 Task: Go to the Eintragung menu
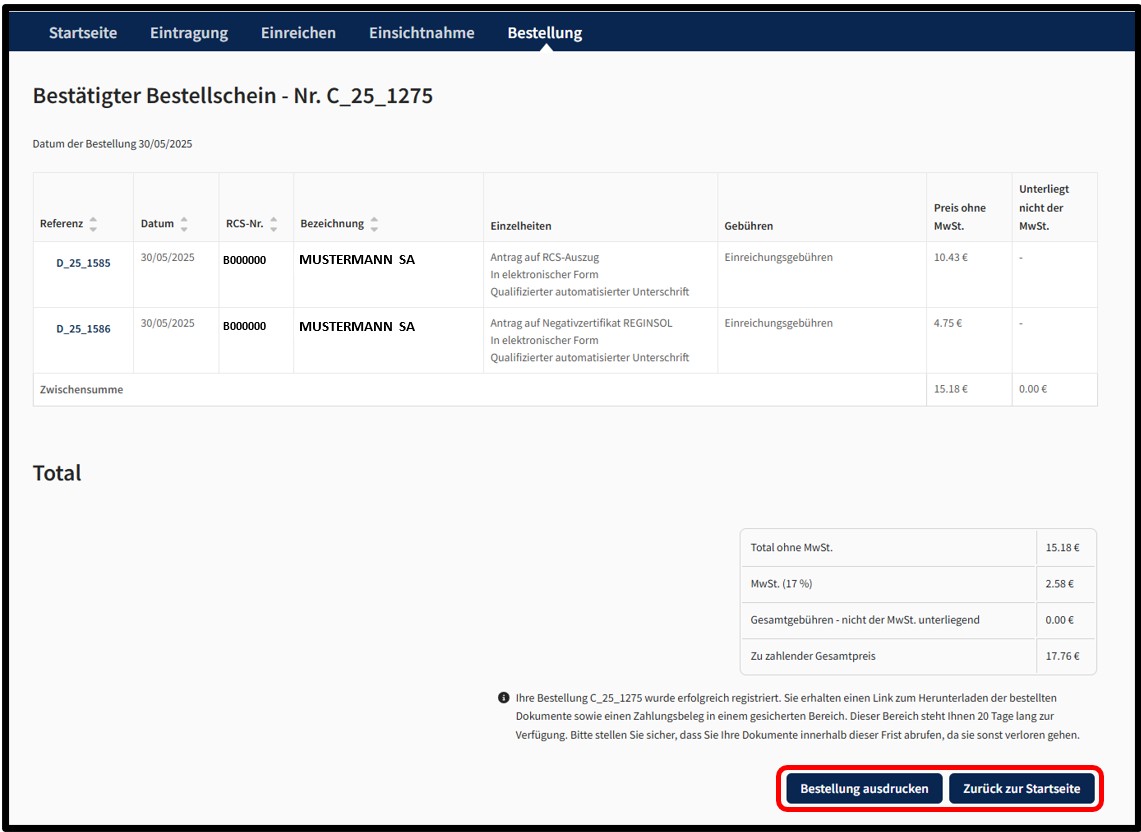pyautogui.click(x=189, y=33)
